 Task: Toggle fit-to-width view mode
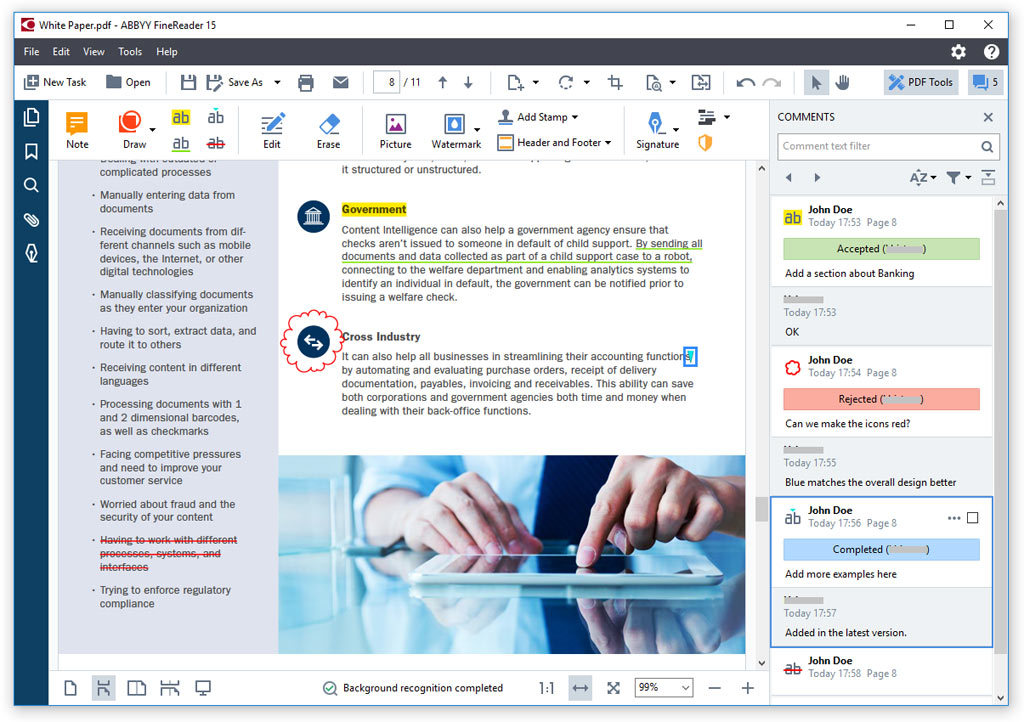tap(579, 688)
